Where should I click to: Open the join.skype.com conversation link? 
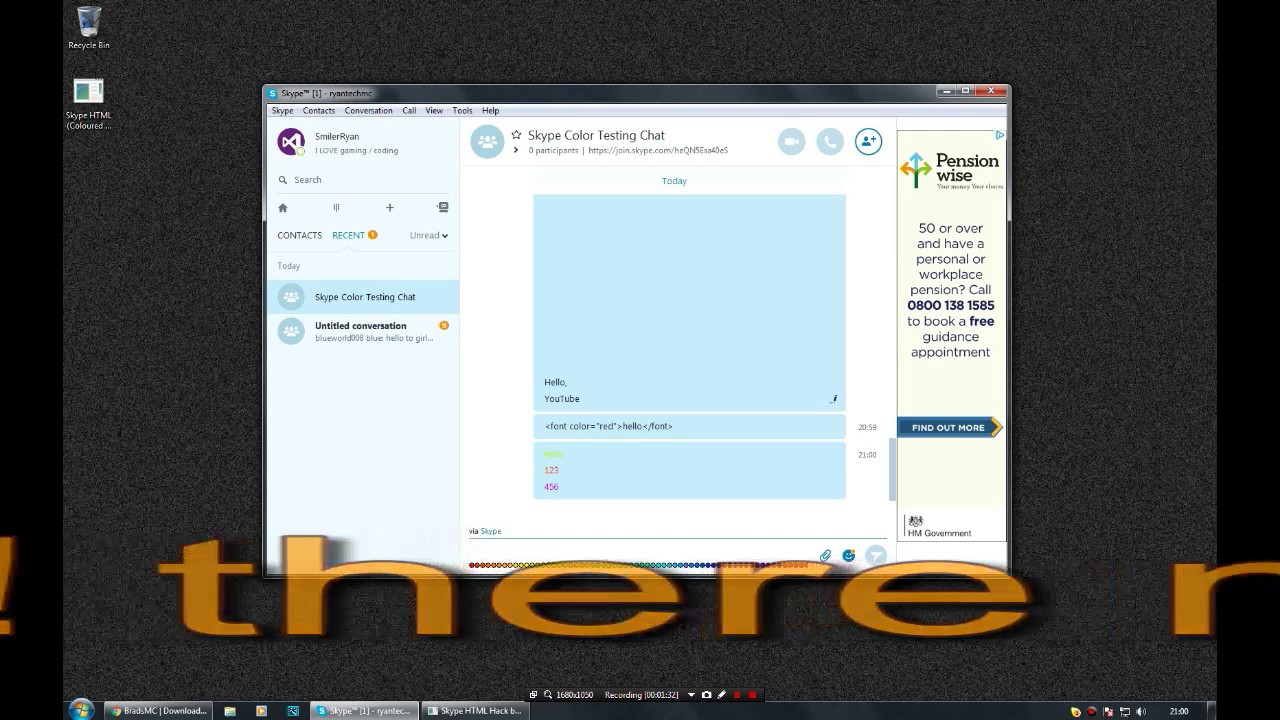point(658,151)
